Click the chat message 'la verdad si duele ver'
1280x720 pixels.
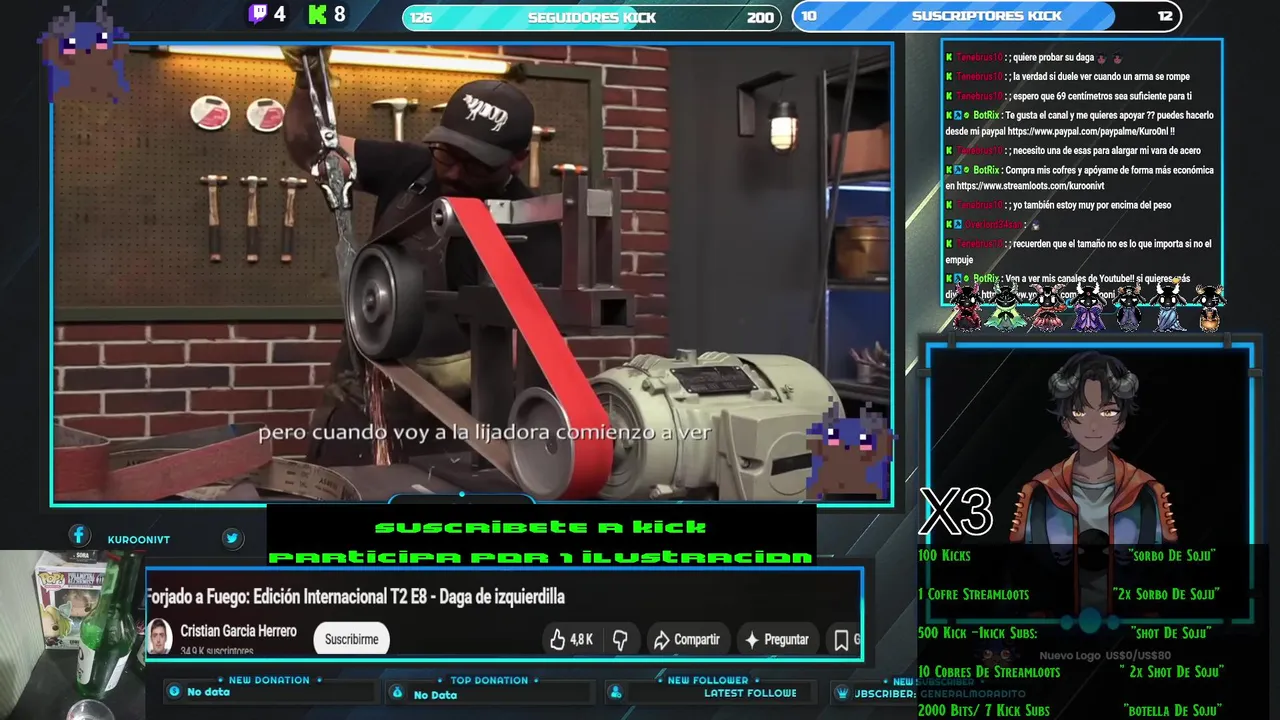(x=1100, y=76)
